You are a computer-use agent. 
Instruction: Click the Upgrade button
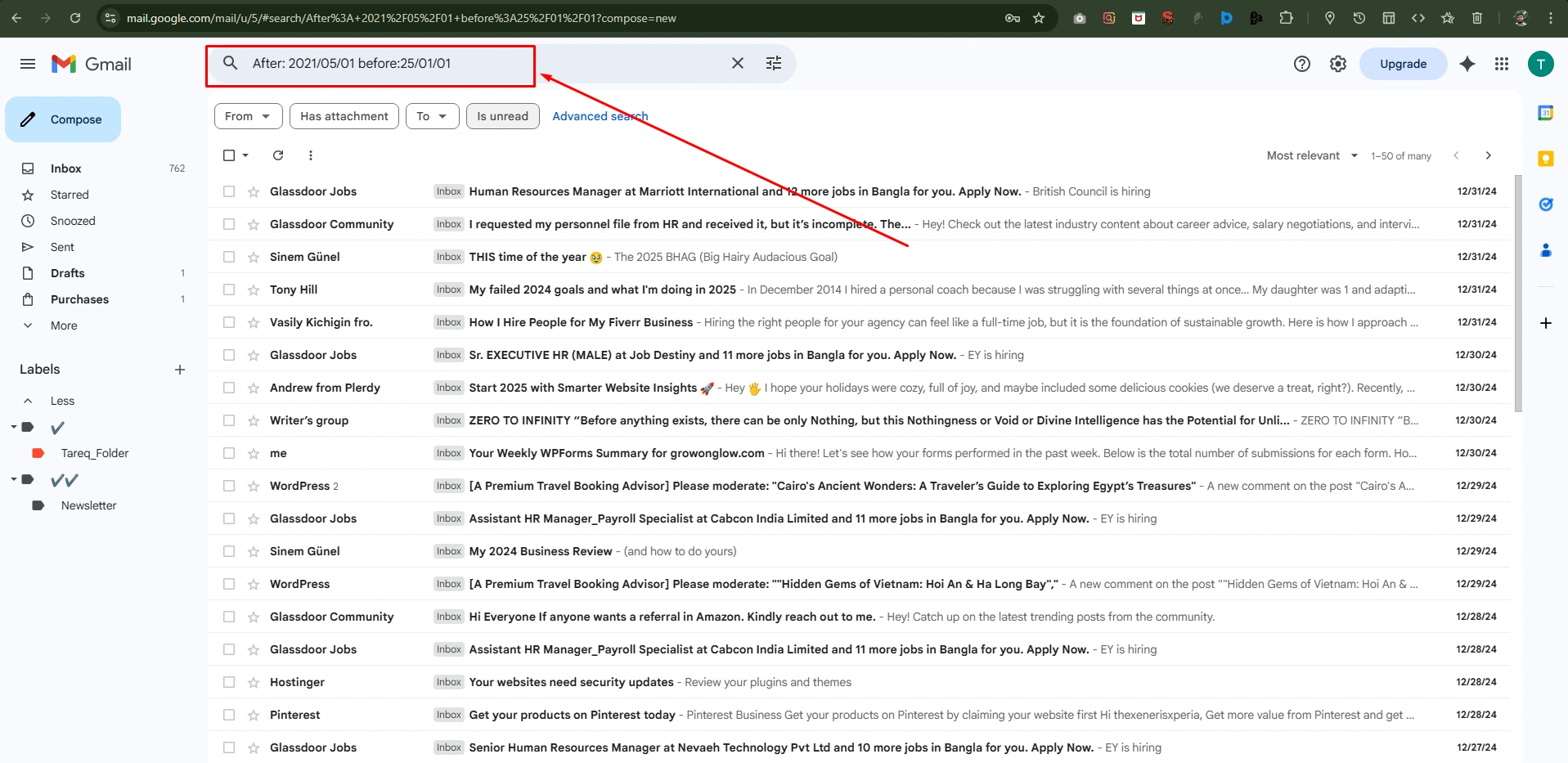coord(1403,64)
